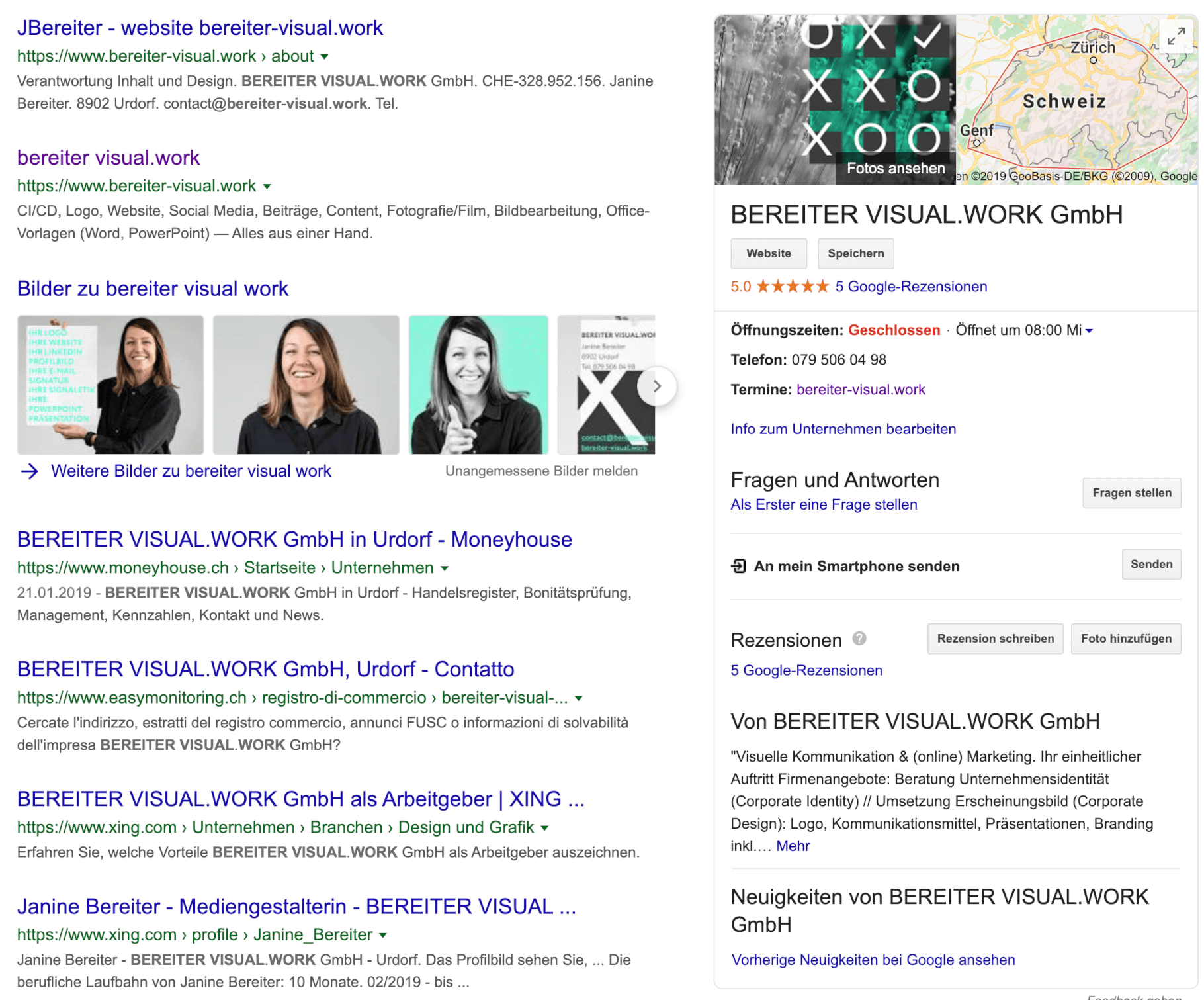
Task: Click the BEREITER VISUAL.WORK GmbH panel title
Action: (x=927, y=214)
